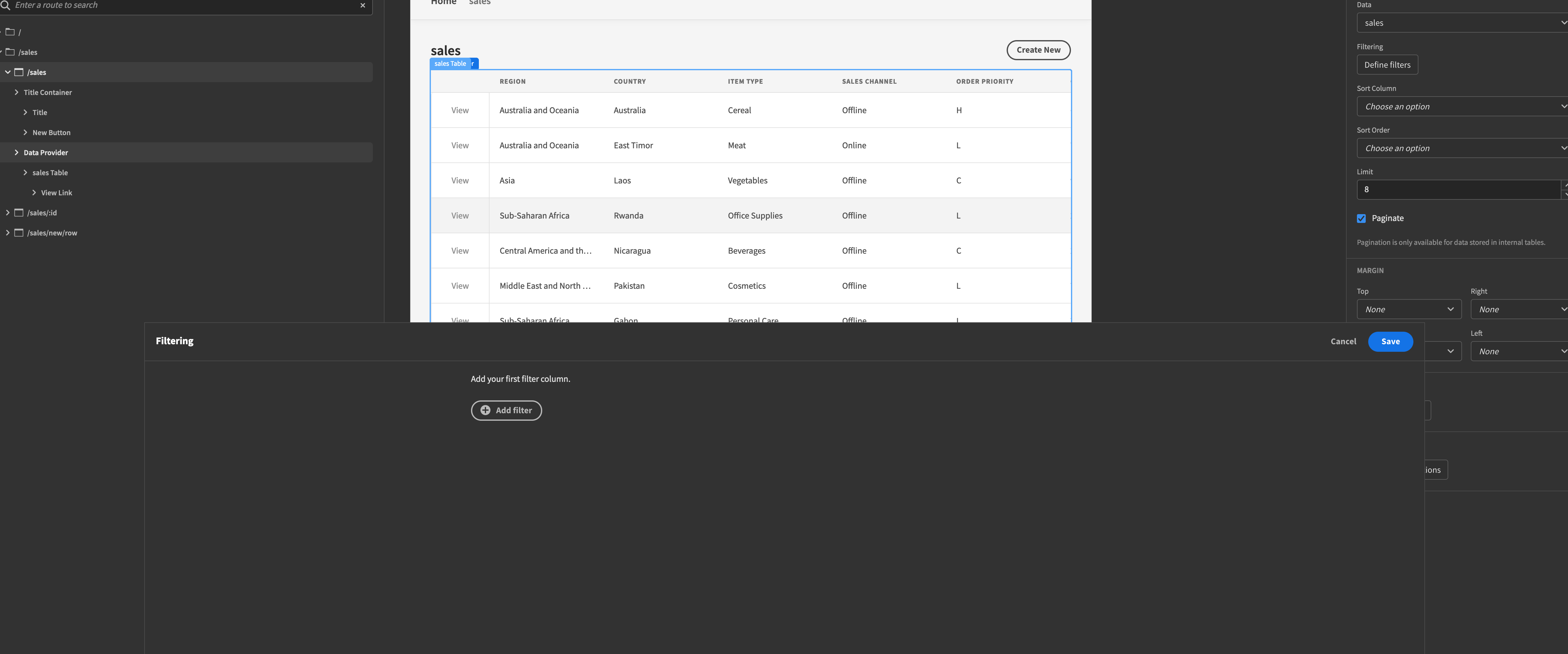The image size is (1568, 654).
Task: Click the screen icon beside the /sales page
Action: 19,72
